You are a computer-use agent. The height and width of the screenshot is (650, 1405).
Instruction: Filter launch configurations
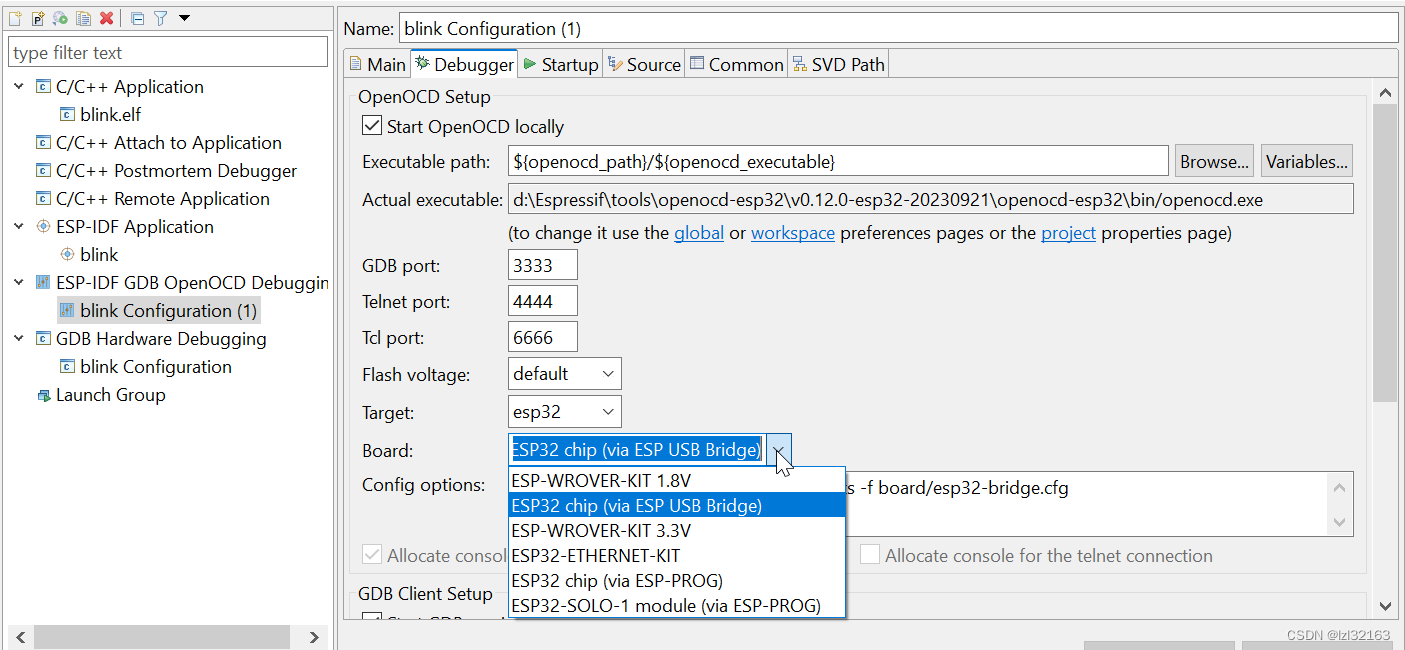click(x=159, y=17)
